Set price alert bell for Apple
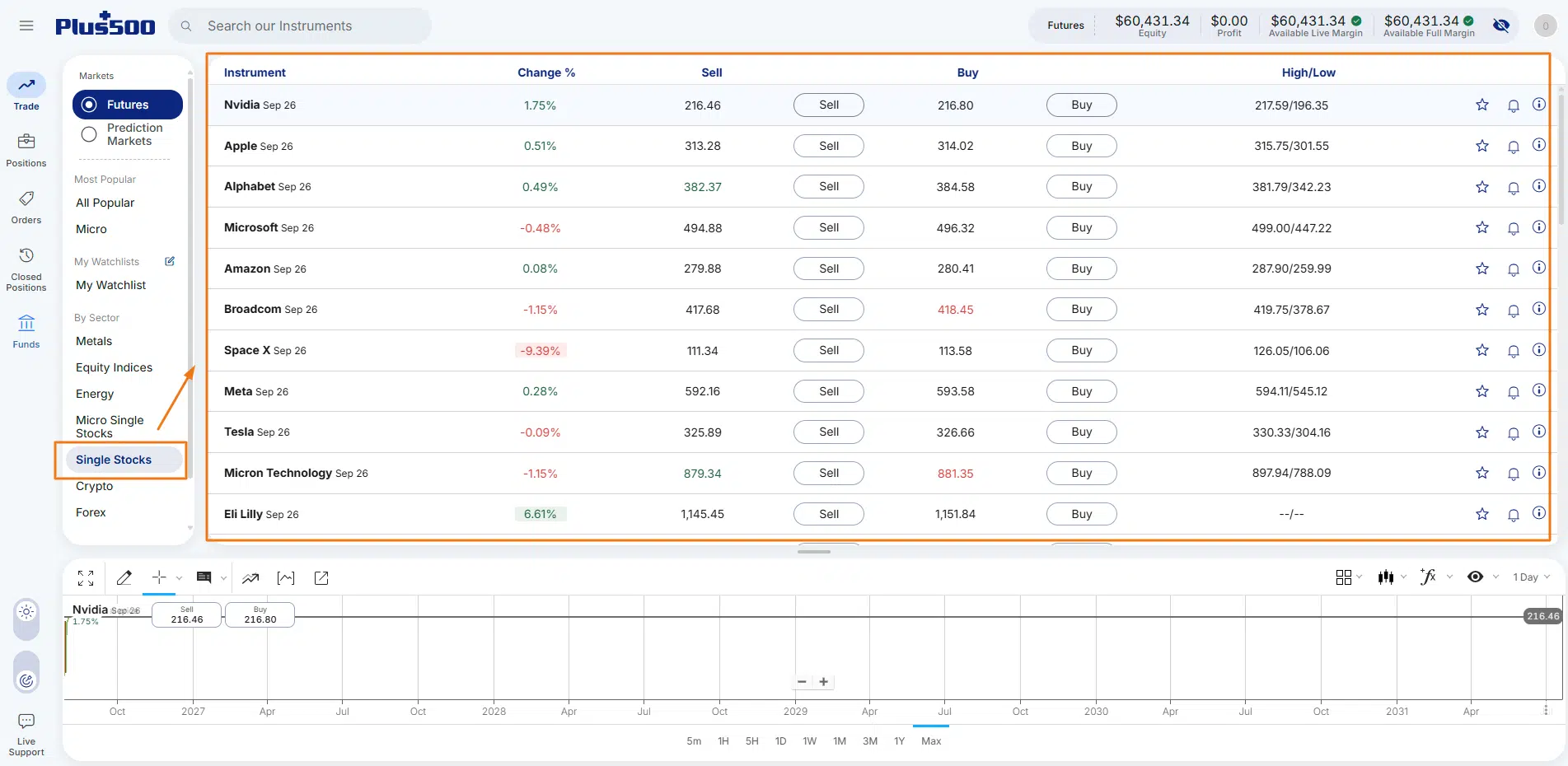Viewport: 1568px width, 766px height. click(1514, 147)
